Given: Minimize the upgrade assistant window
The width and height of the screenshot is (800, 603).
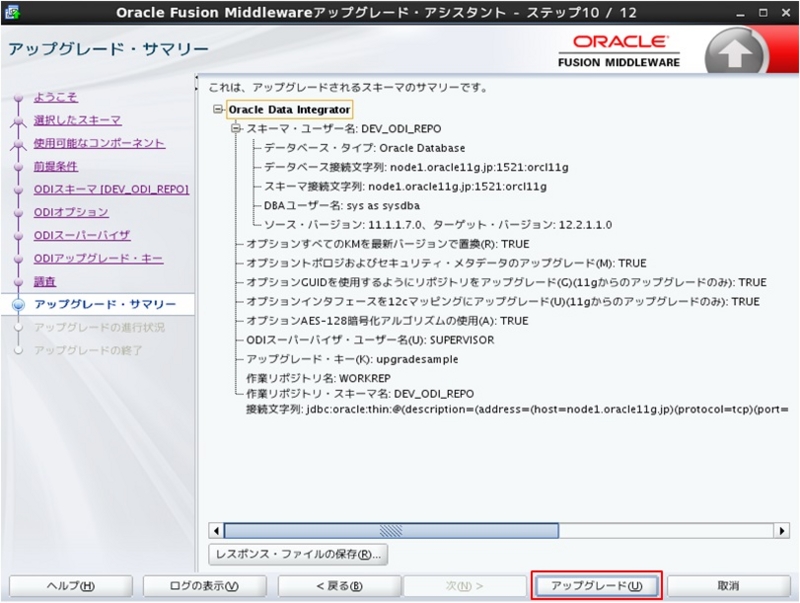Looking at the screenshot, I should point(740,14).
